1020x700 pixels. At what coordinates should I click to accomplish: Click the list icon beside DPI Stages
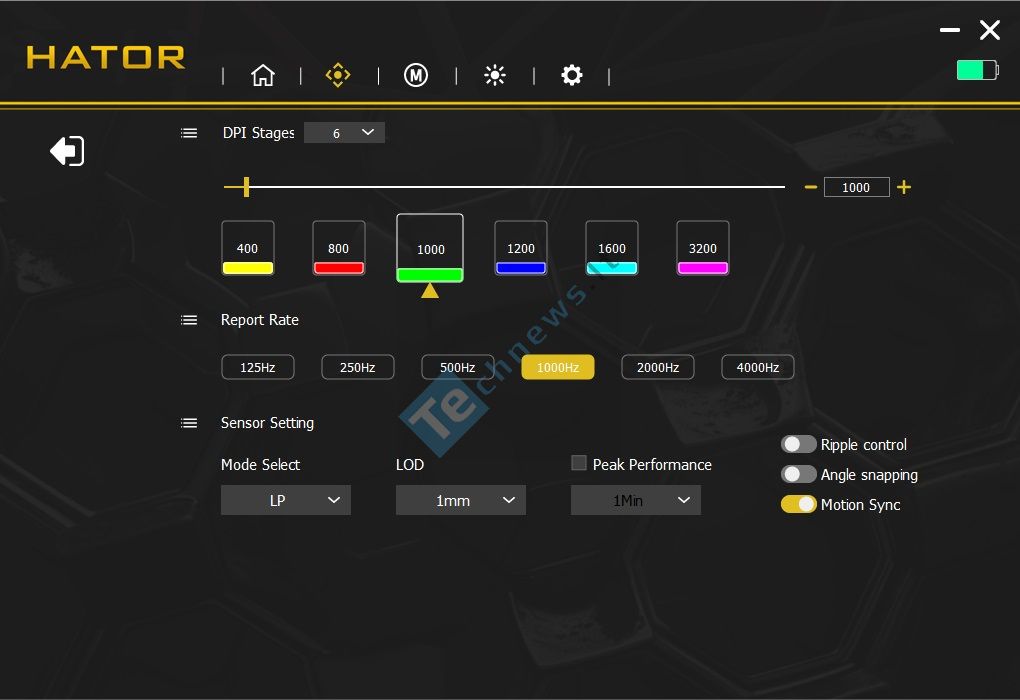[189, 133]
